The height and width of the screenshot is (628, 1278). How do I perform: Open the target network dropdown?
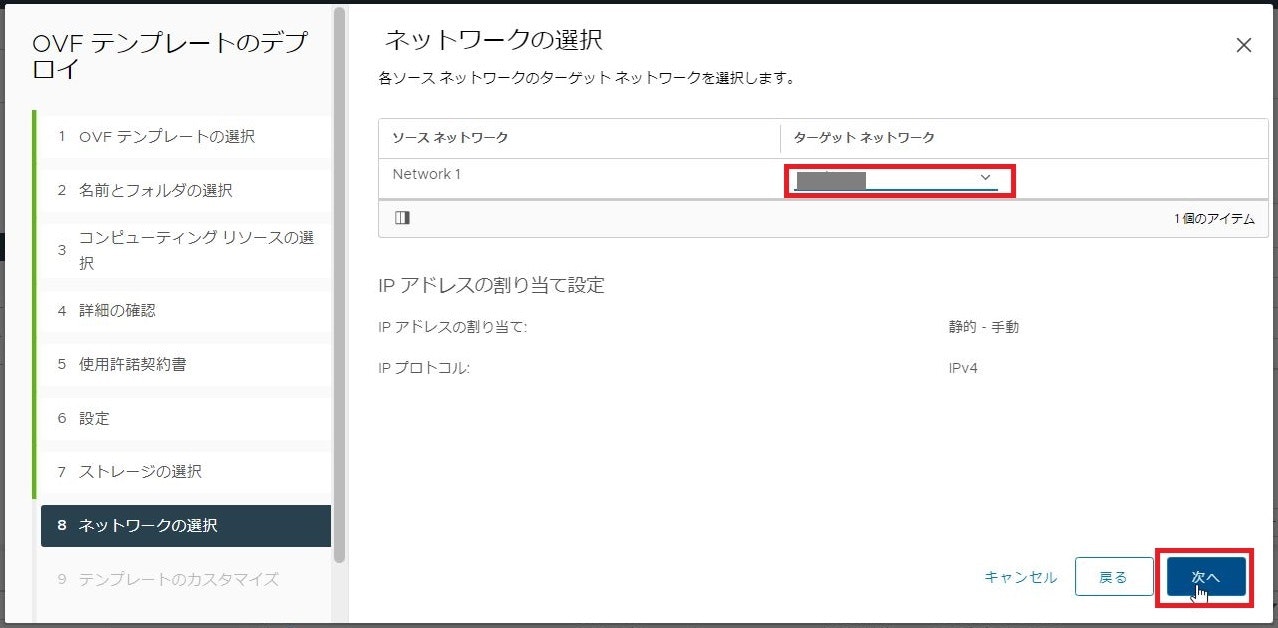coord(896,179)
